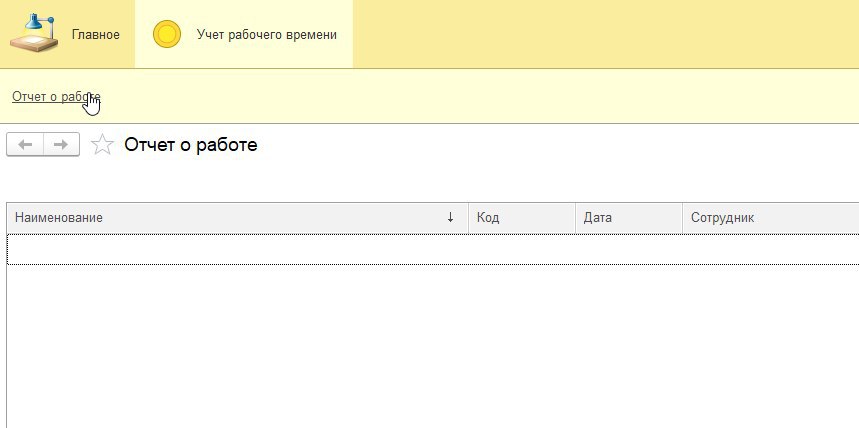Select the empty first row of the list
859x428 pixels.
[x=433, y=249]
